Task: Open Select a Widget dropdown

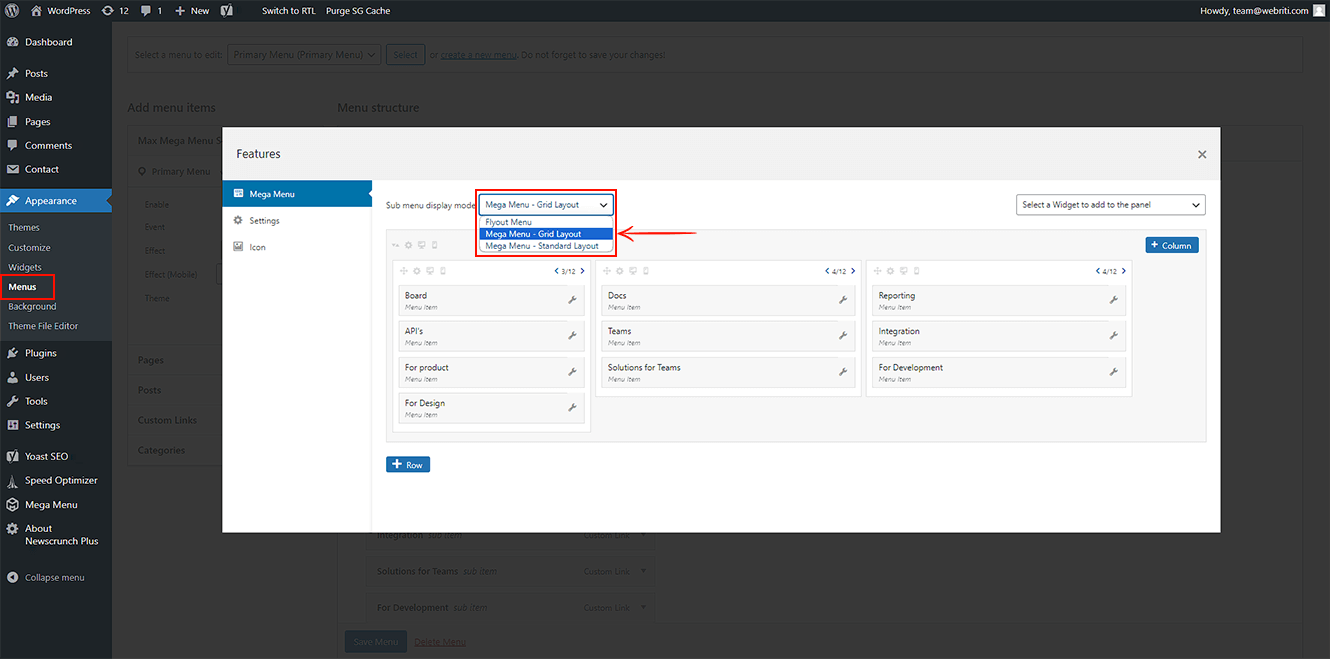Action: tap(1111, 205)
